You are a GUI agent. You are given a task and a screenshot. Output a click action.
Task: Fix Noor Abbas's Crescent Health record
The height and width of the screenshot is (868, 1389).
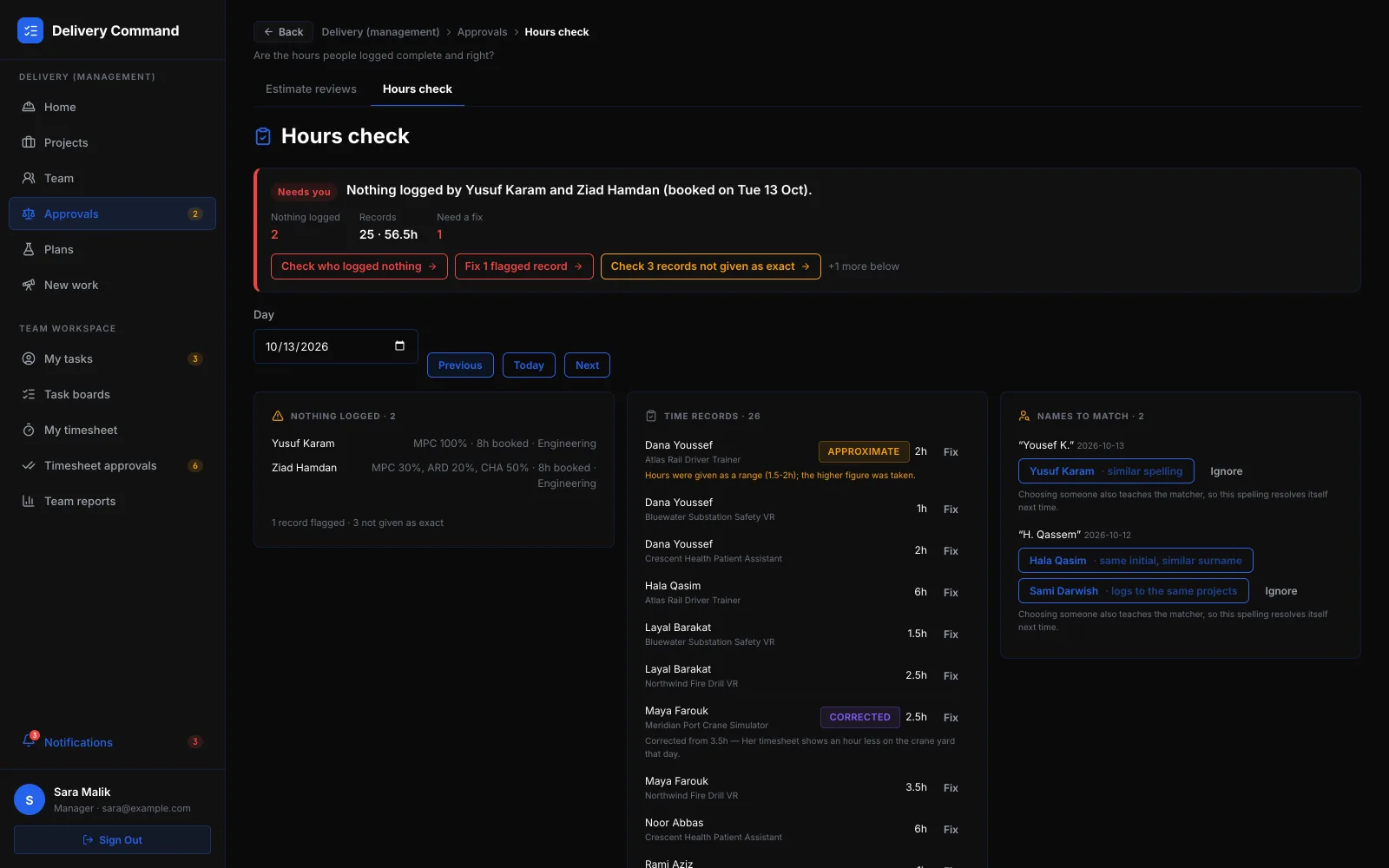[951, 830]
